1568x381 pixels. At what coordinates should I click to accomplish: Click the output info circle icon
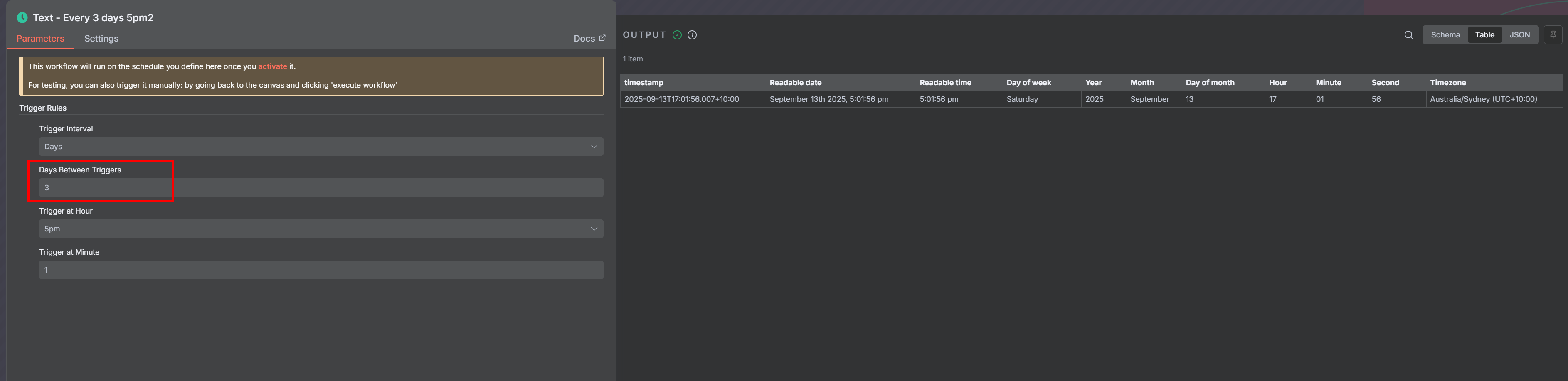[691, 34]
